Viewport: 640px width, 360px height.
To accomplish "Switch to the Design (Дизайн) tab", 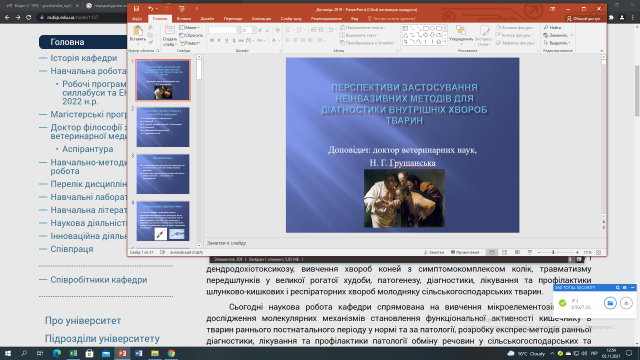I will pos(207,19).
